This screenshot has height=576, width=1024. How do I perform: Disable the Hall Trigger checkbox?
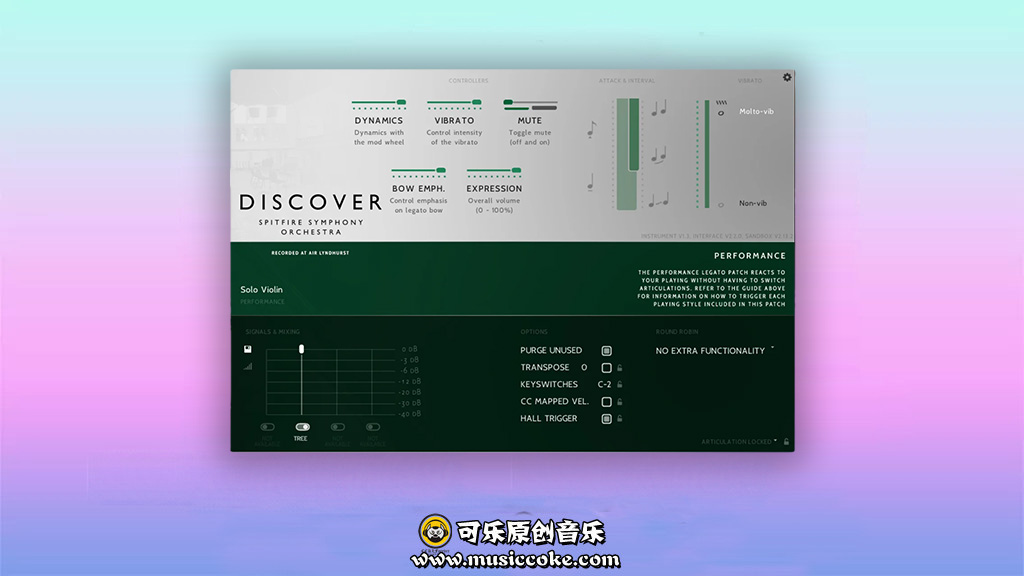(606, 419)
